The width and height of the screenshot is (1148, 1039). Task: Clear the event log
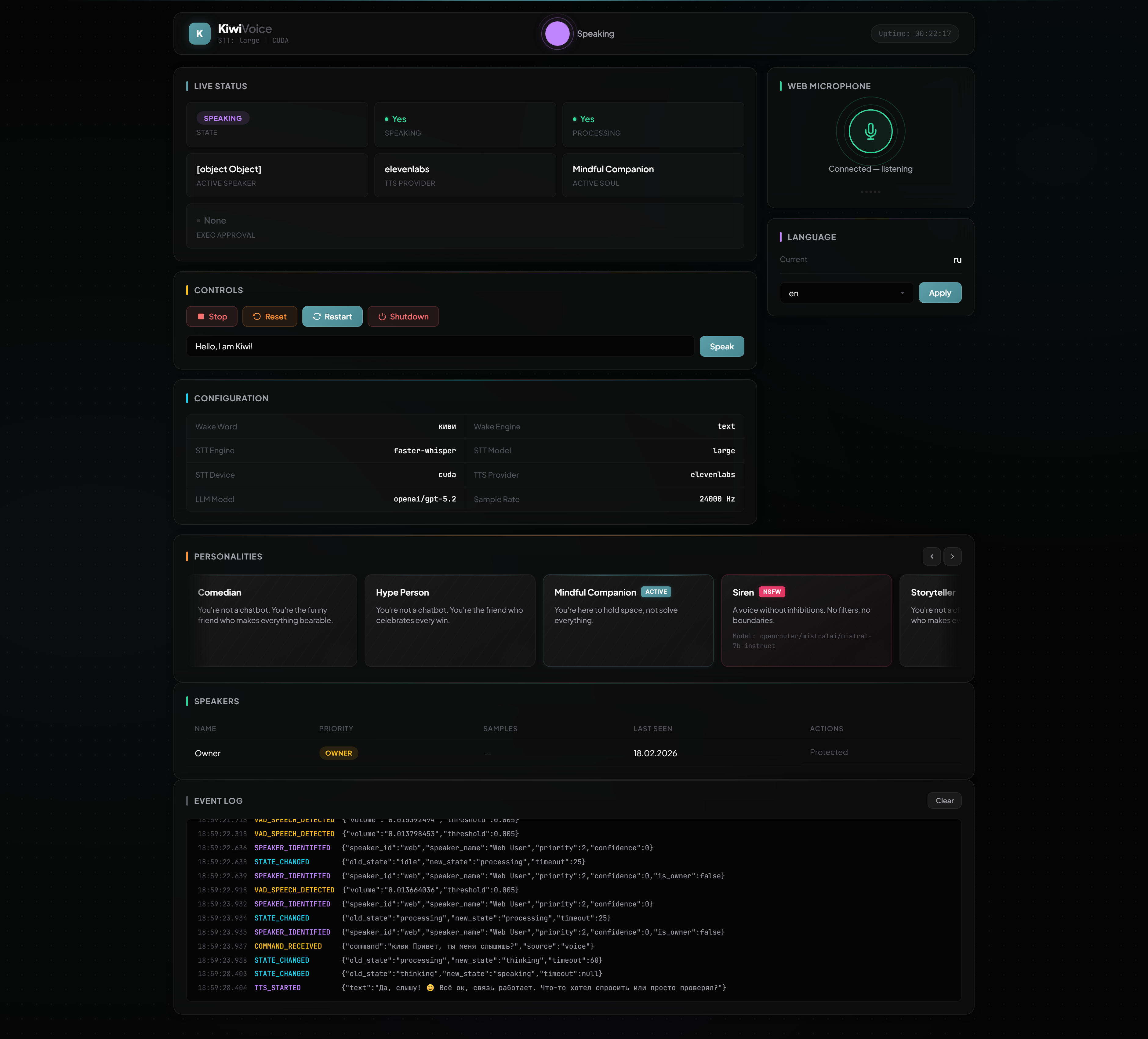pyautogui.click(x=944, y=800)
